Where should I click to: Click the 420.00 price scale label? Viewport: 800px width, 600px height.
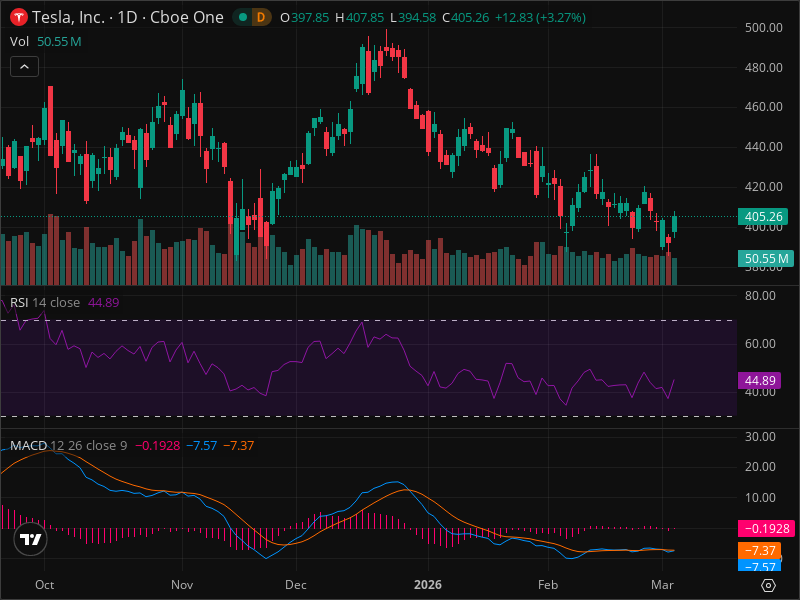(763, 187)
